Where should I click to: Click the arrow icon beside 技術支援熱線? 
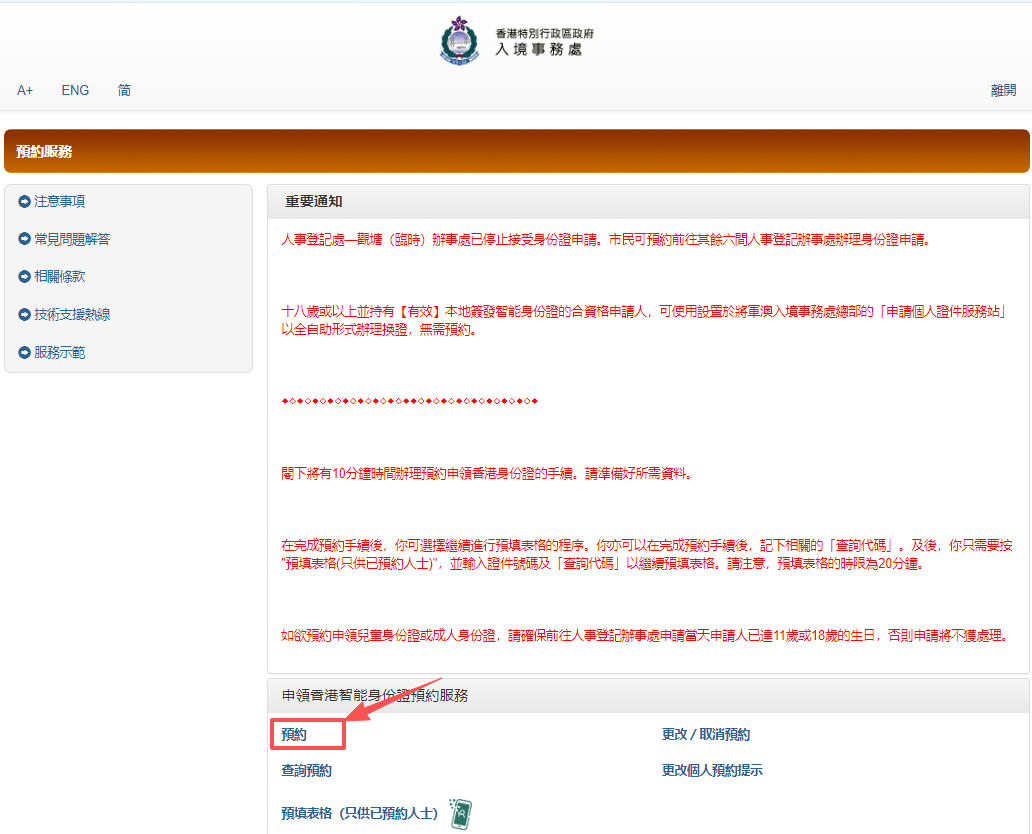click(25, 315)
